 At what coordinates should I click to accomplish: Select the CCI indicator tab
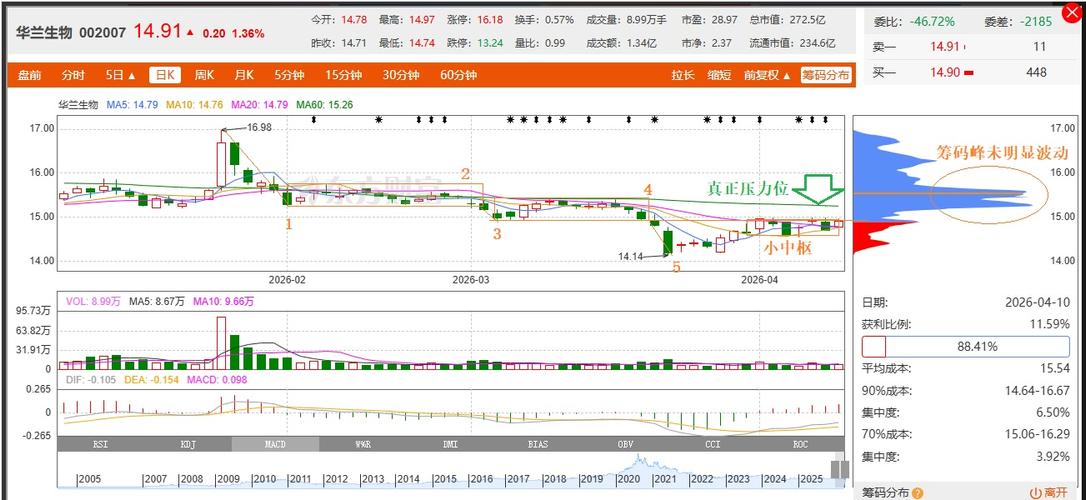point(713,444)
